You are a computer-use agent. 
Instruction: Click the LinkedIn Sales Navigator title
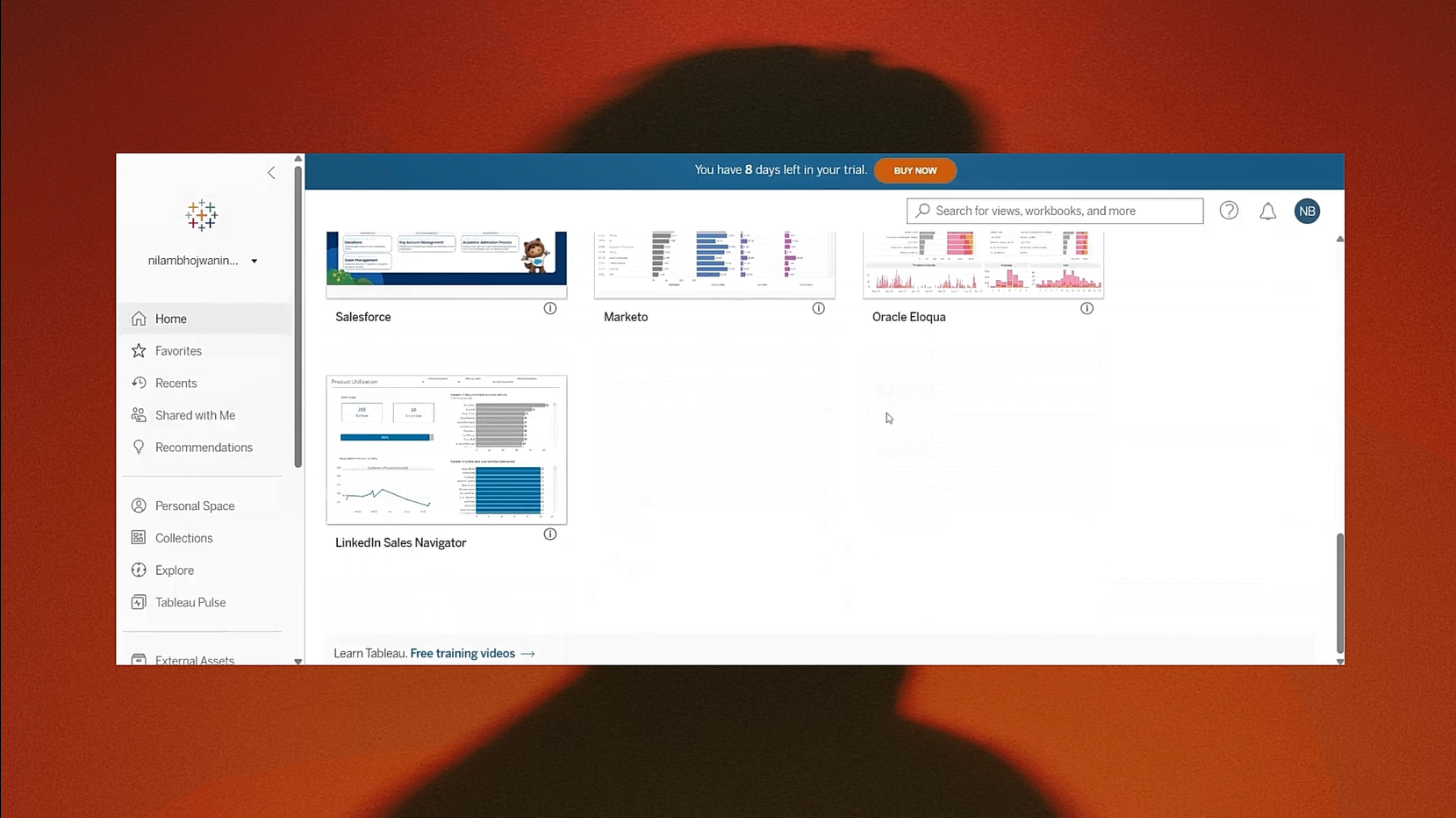(401, 542)
